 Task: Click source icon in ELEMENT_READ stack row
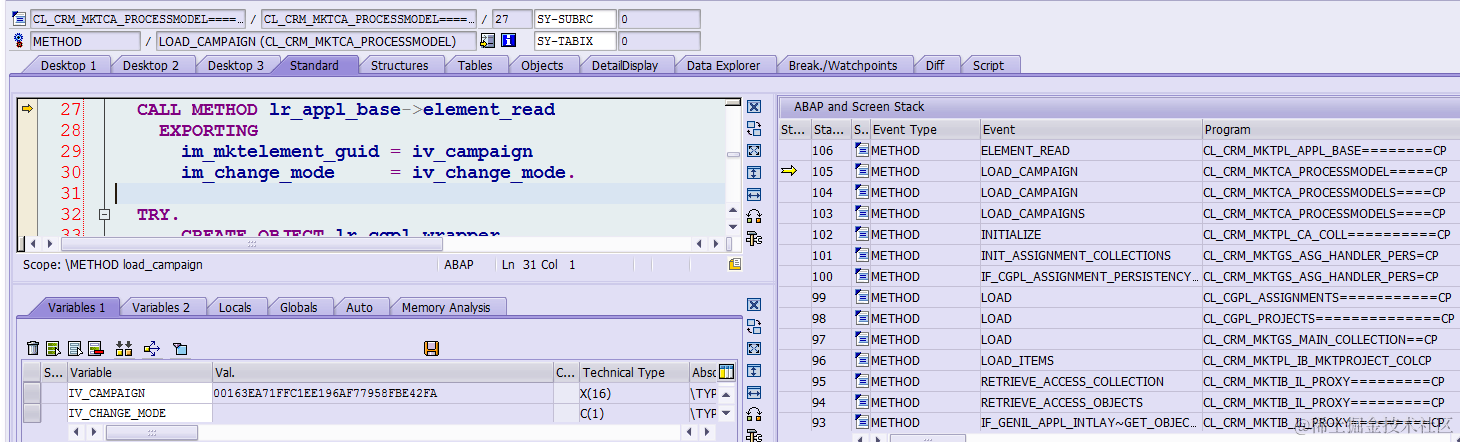(861, 150)
